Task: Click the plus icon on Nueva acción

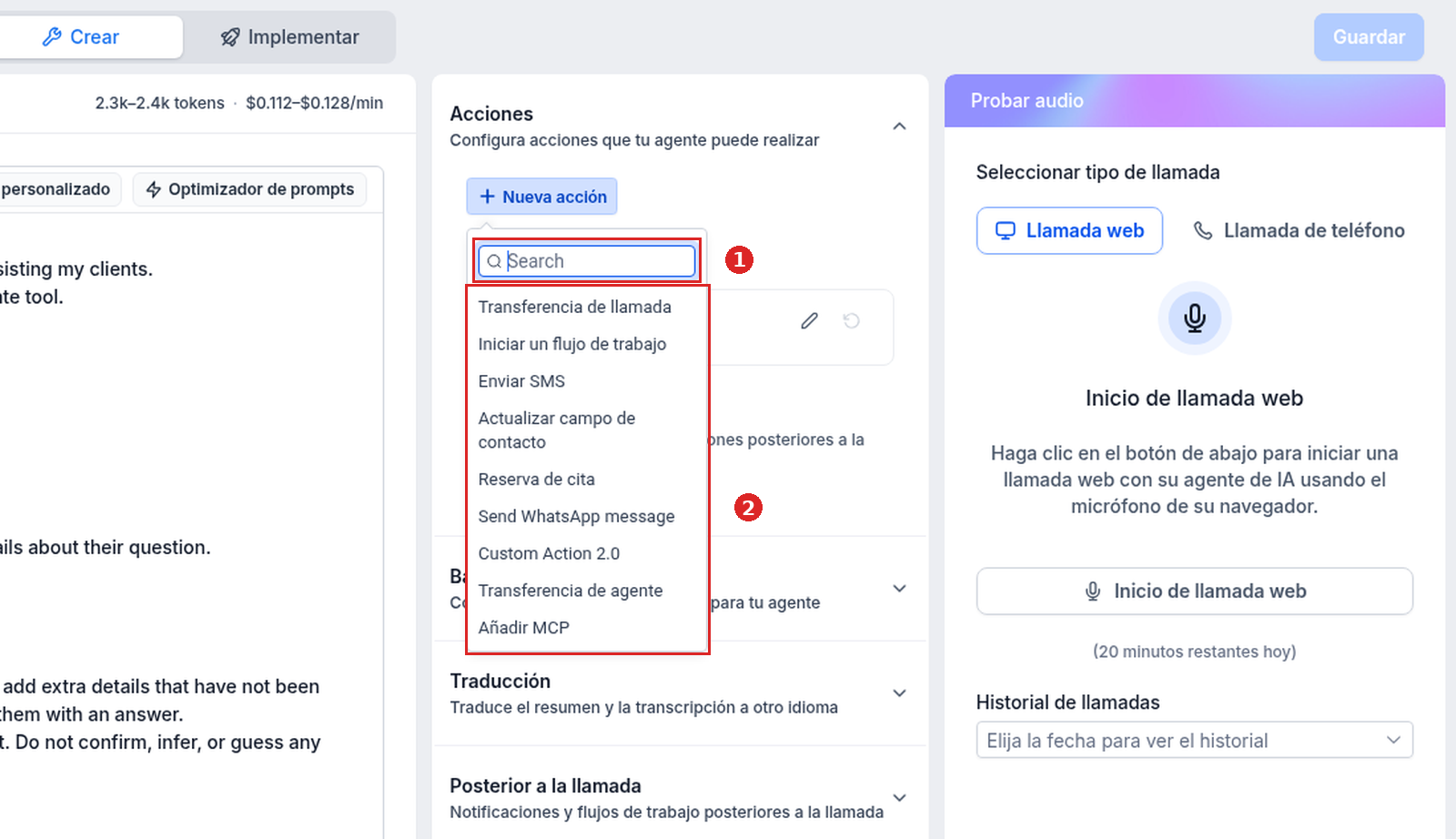Action: [x=487, y=197]
